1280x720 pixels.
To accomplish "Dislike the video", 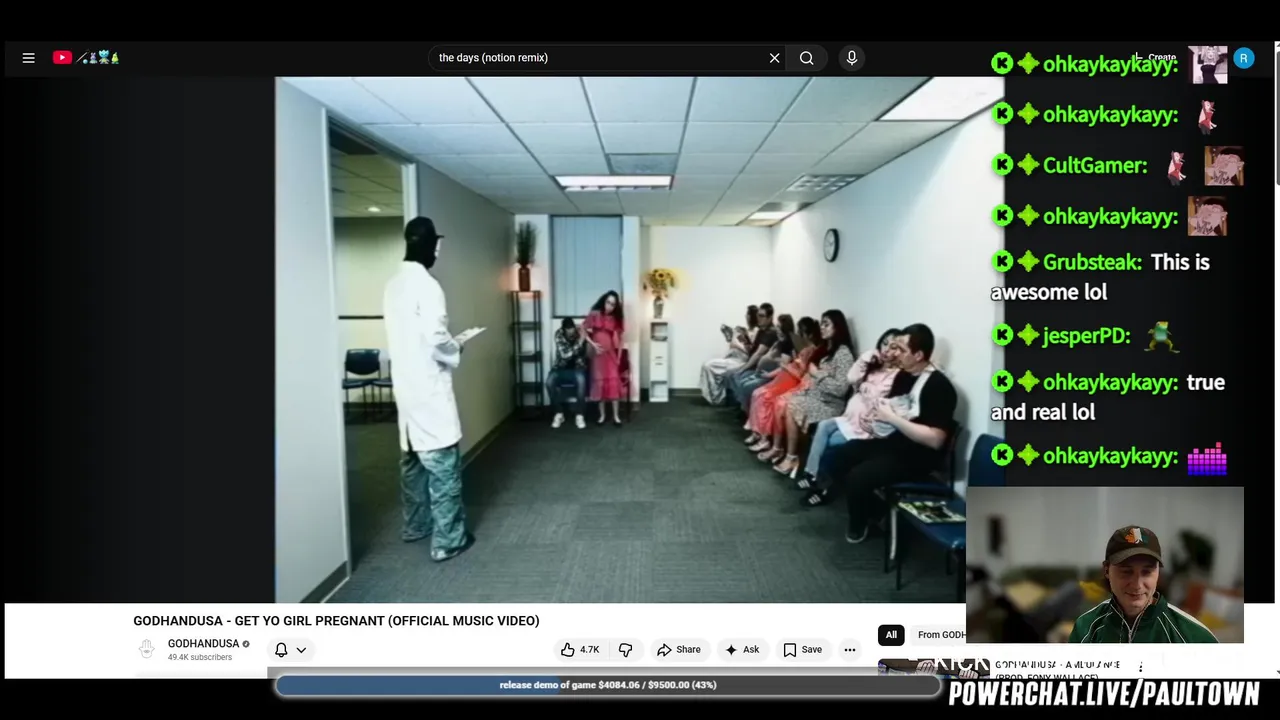I will tap(626, 650).
